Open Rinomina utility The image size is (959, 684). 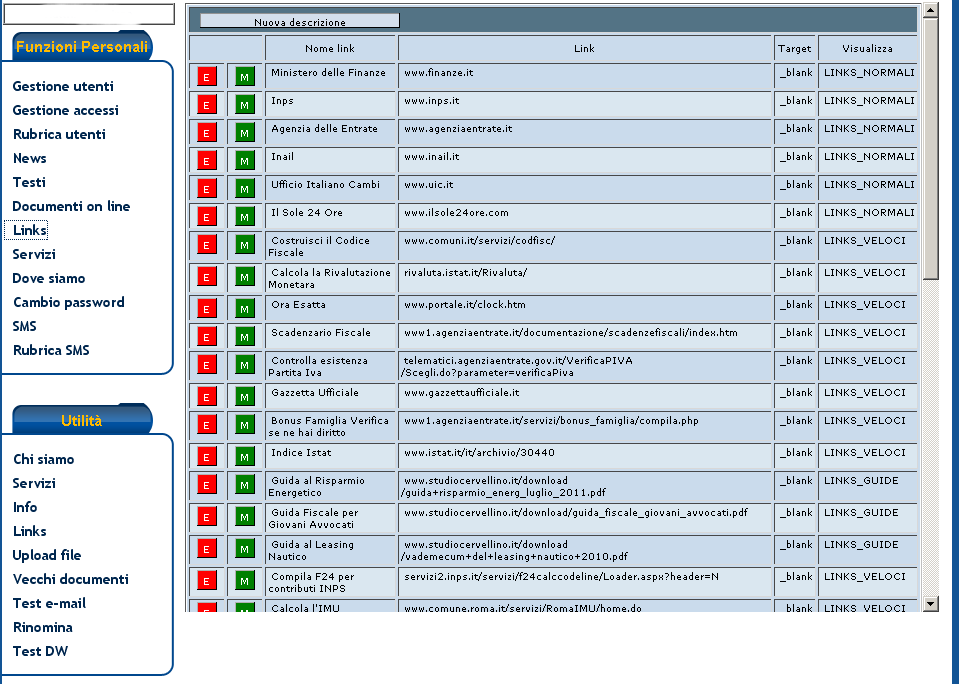coord(43,627)
